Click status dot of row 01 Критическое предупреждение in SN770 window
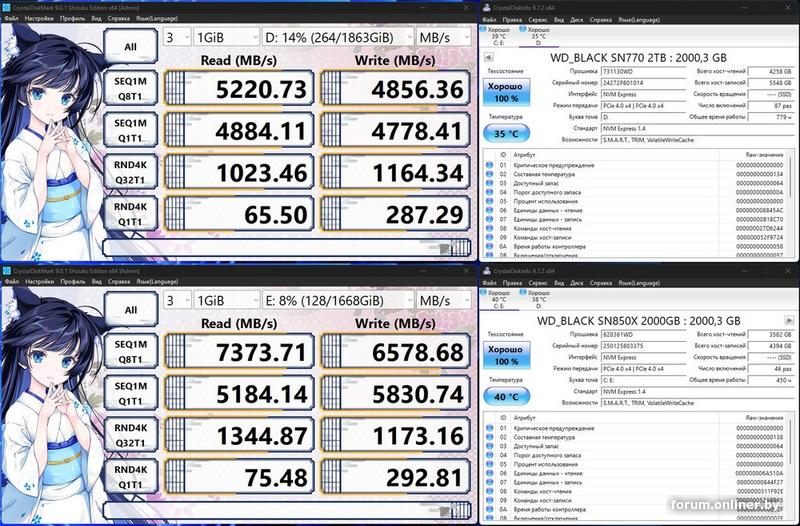The width and height of the screenshot is (800, 526). [x=489, y=165]
